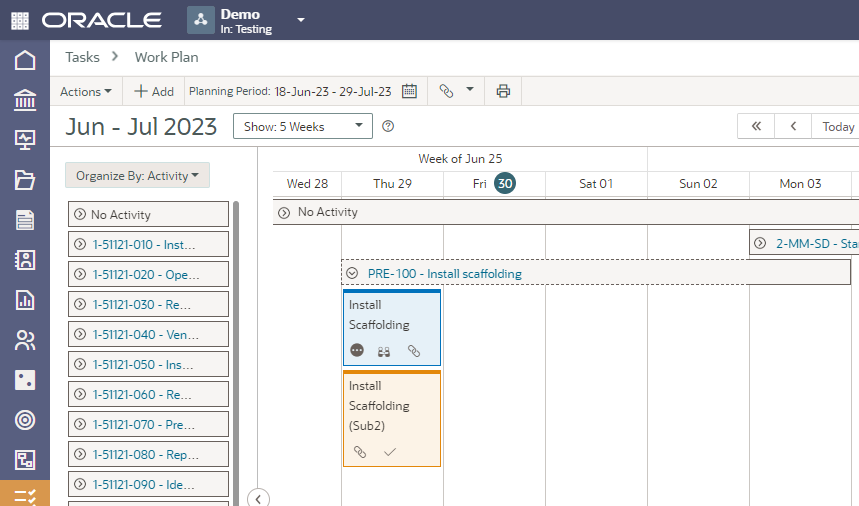Open the Organize By: Activity dropdown
This screenshot has width=859, height=506.
tap(137, 176)
